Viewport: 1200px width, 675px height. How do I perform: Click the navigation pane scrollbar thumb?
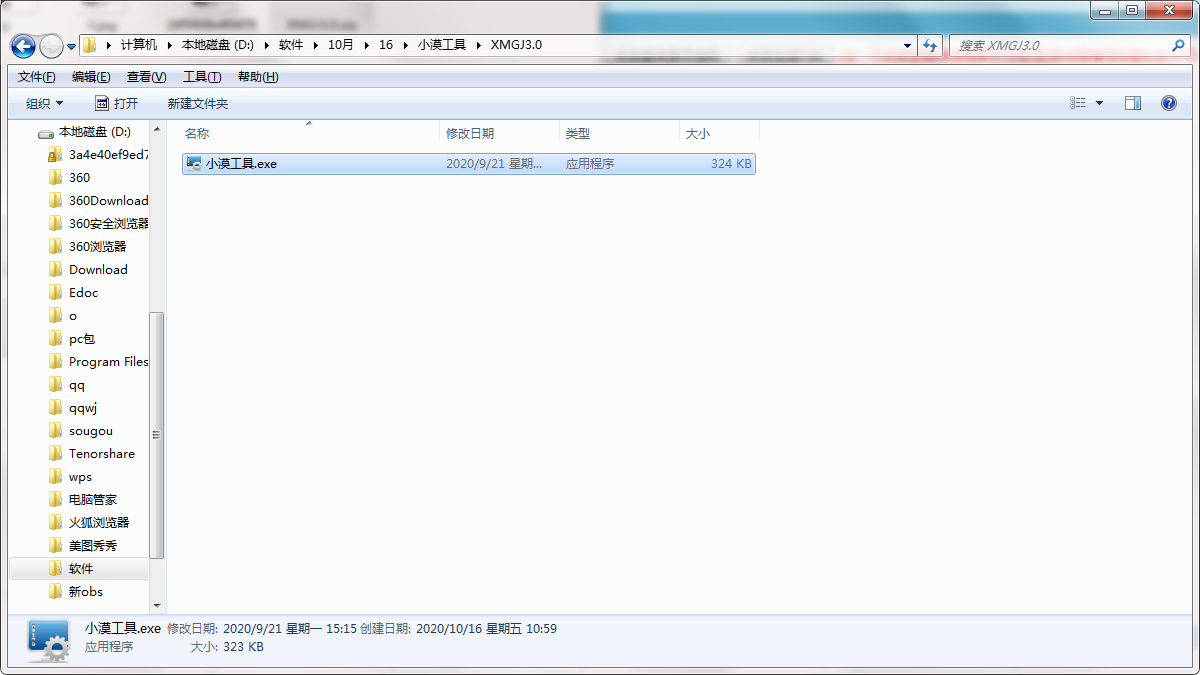tap(156, 435)
